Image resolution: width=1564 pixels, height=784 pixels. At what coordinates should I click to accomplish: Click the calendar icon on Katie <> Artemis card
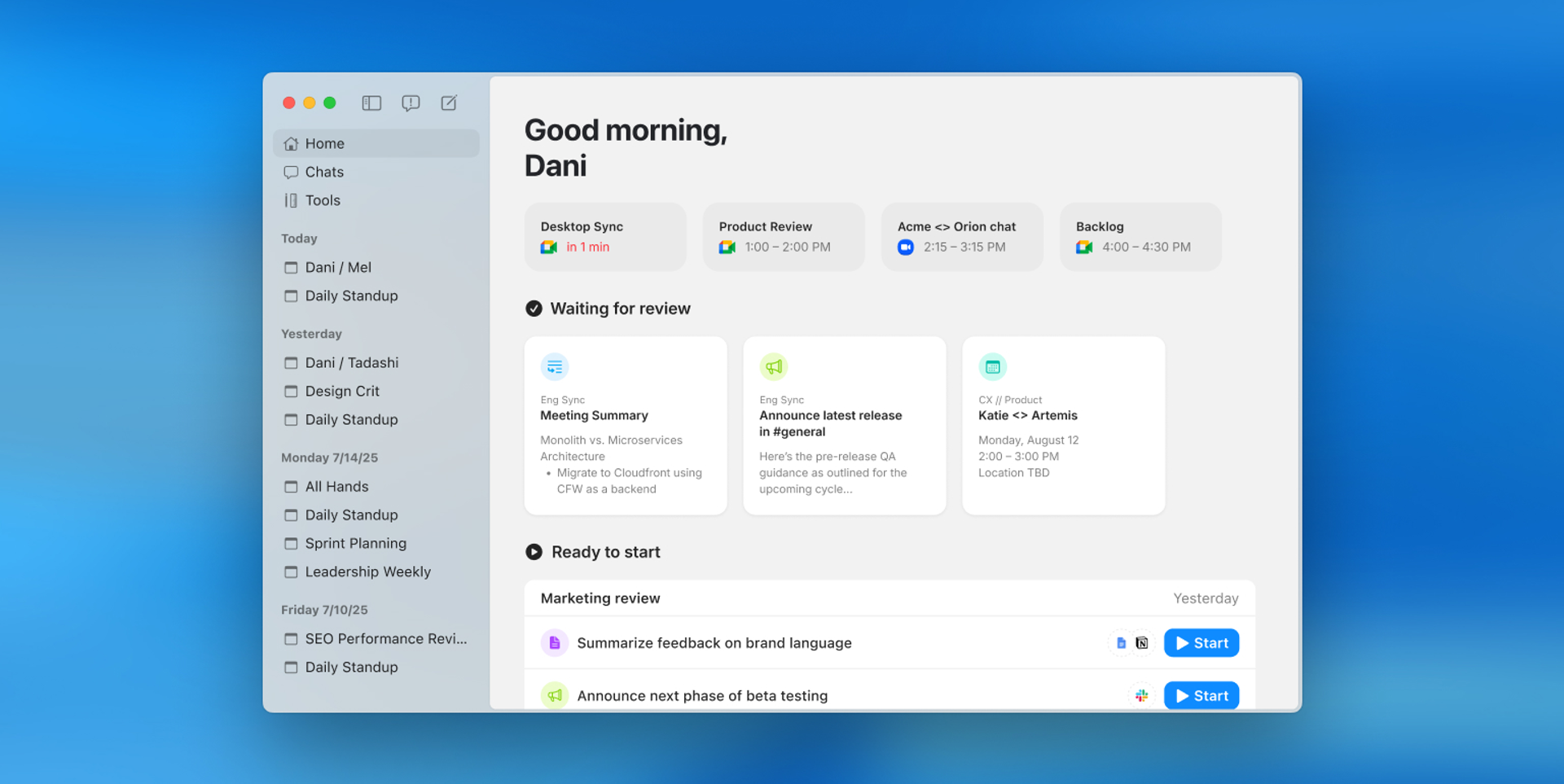[992, 367]
